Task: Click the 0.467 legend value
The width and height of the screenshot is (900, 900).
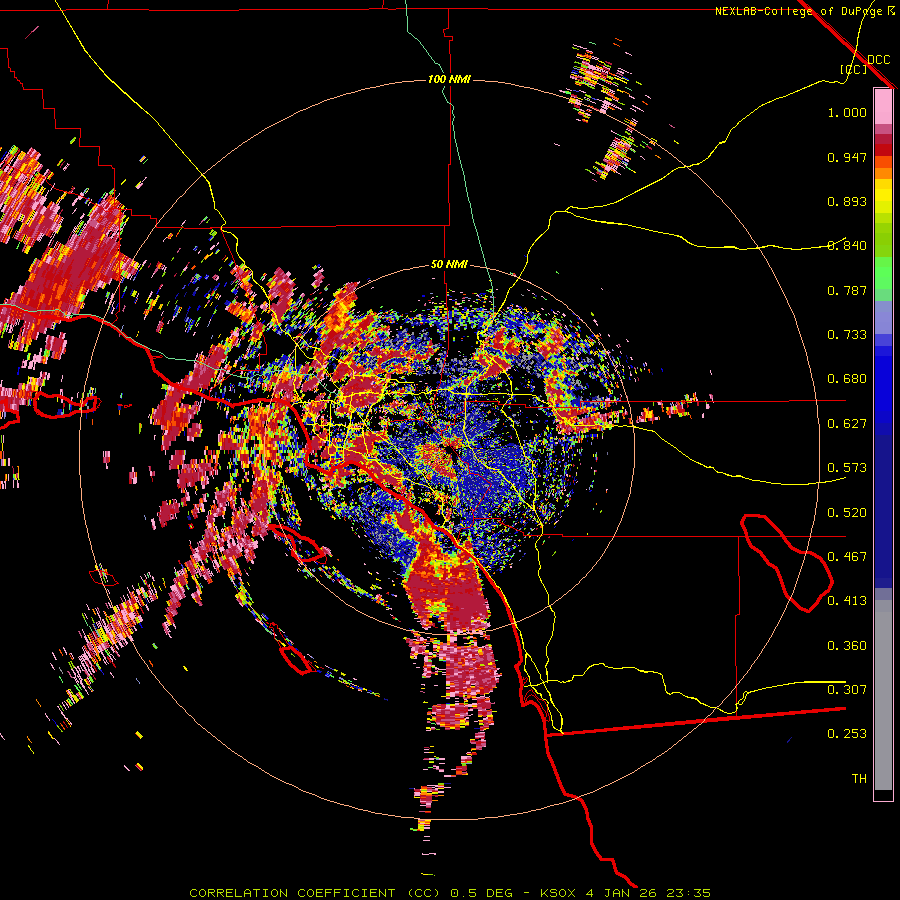Action: (x=847, y=557)
